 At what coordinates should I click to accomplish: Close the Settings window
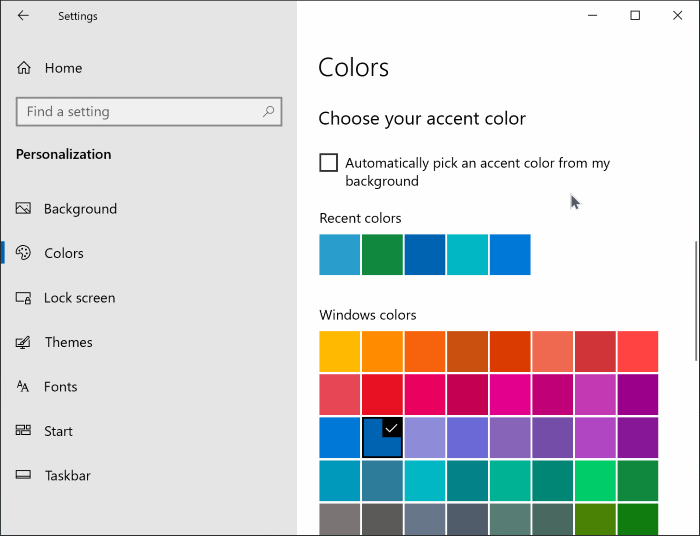677,16
